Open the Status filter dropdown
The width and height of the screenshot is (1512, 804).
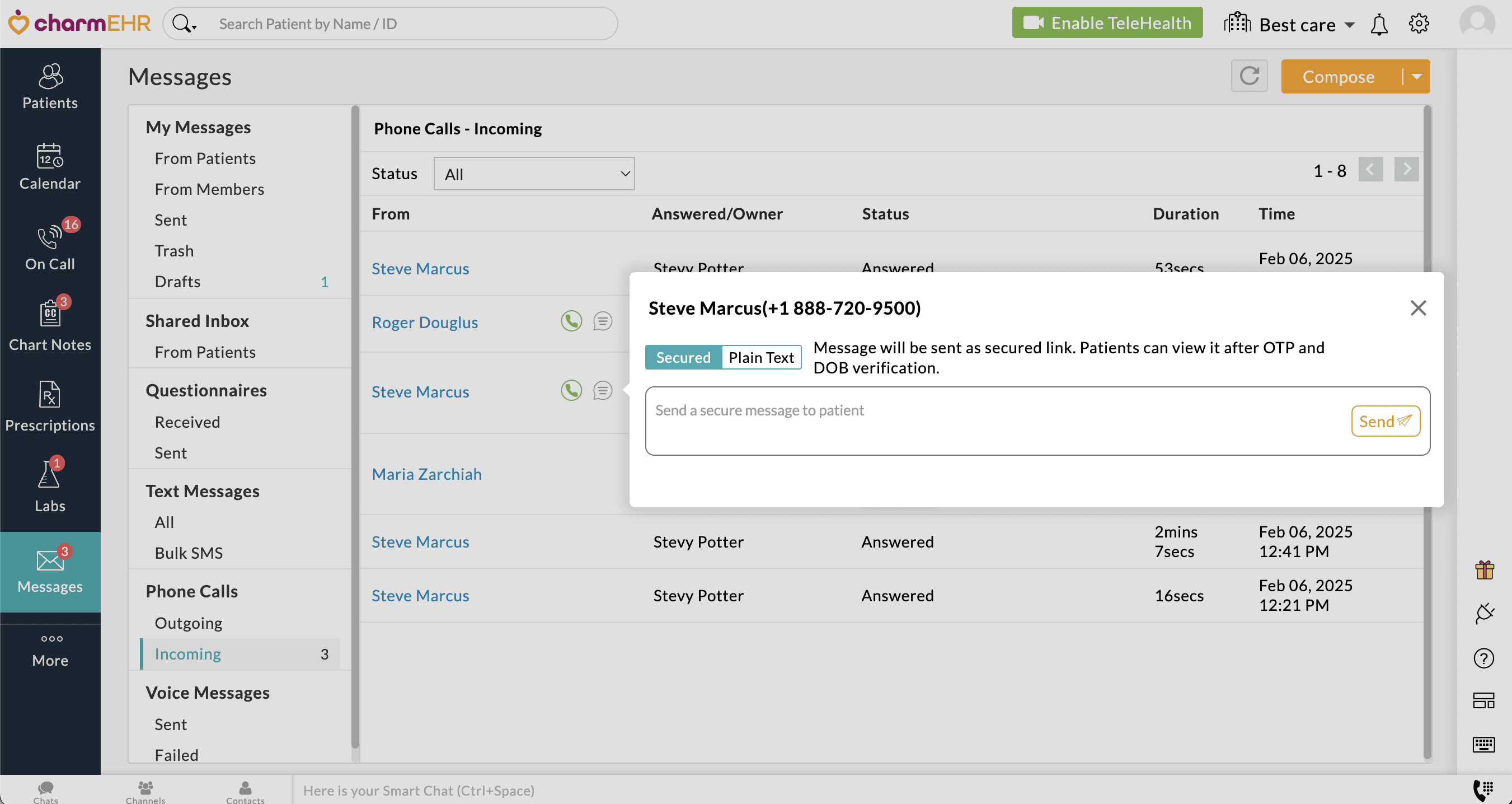click(x=533, y=174)
